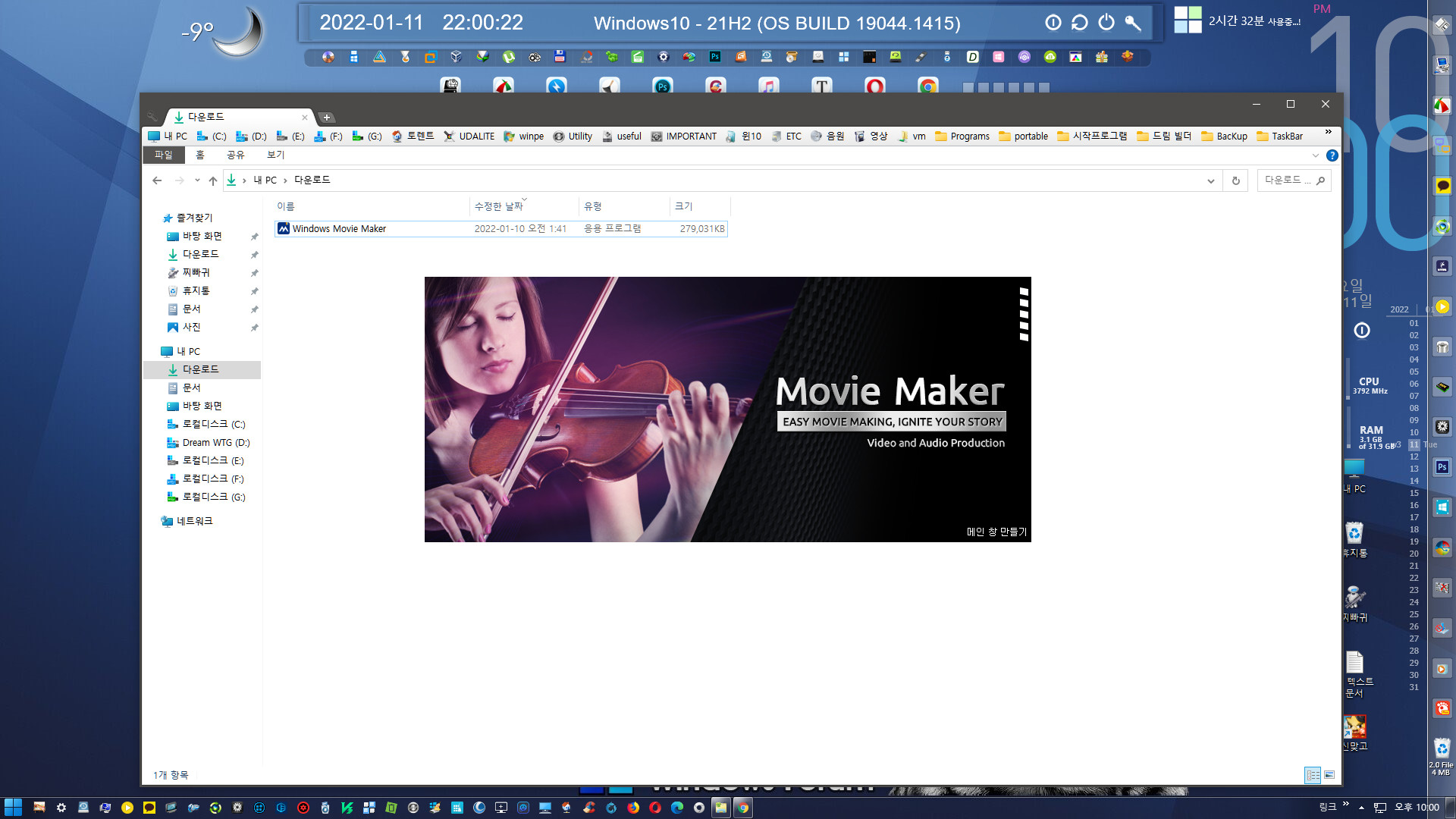Go up one folder level

pyautogui.click(x=213, y=180)
